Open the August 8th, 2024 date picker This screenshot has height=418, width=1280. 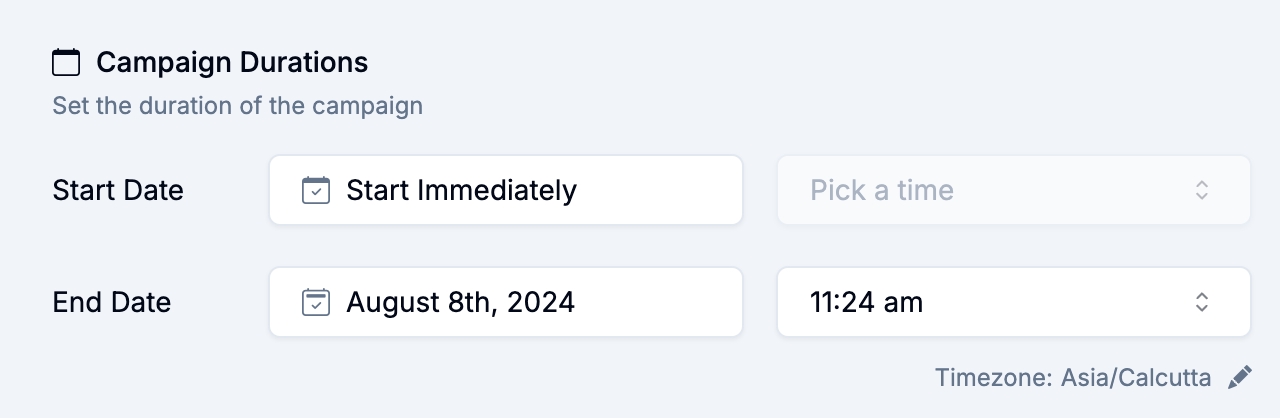(x=505, y=302)
